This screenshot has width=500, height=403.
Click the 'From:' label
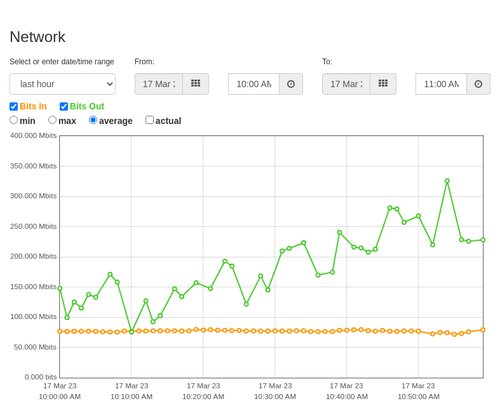[x=144, y=62]
